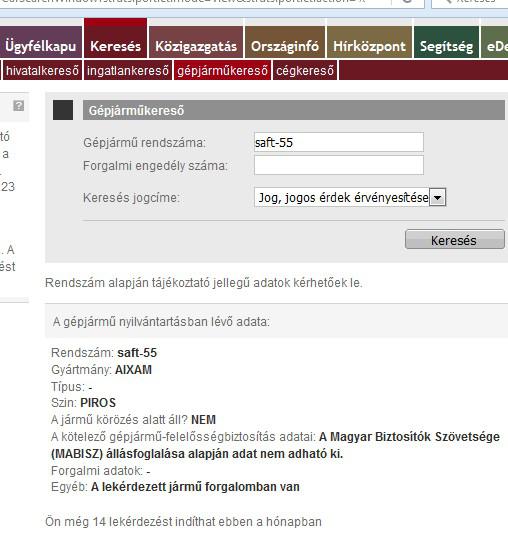Click the körözés alatt áll NEM line
The image size is (508, 542).
point(133,420)
